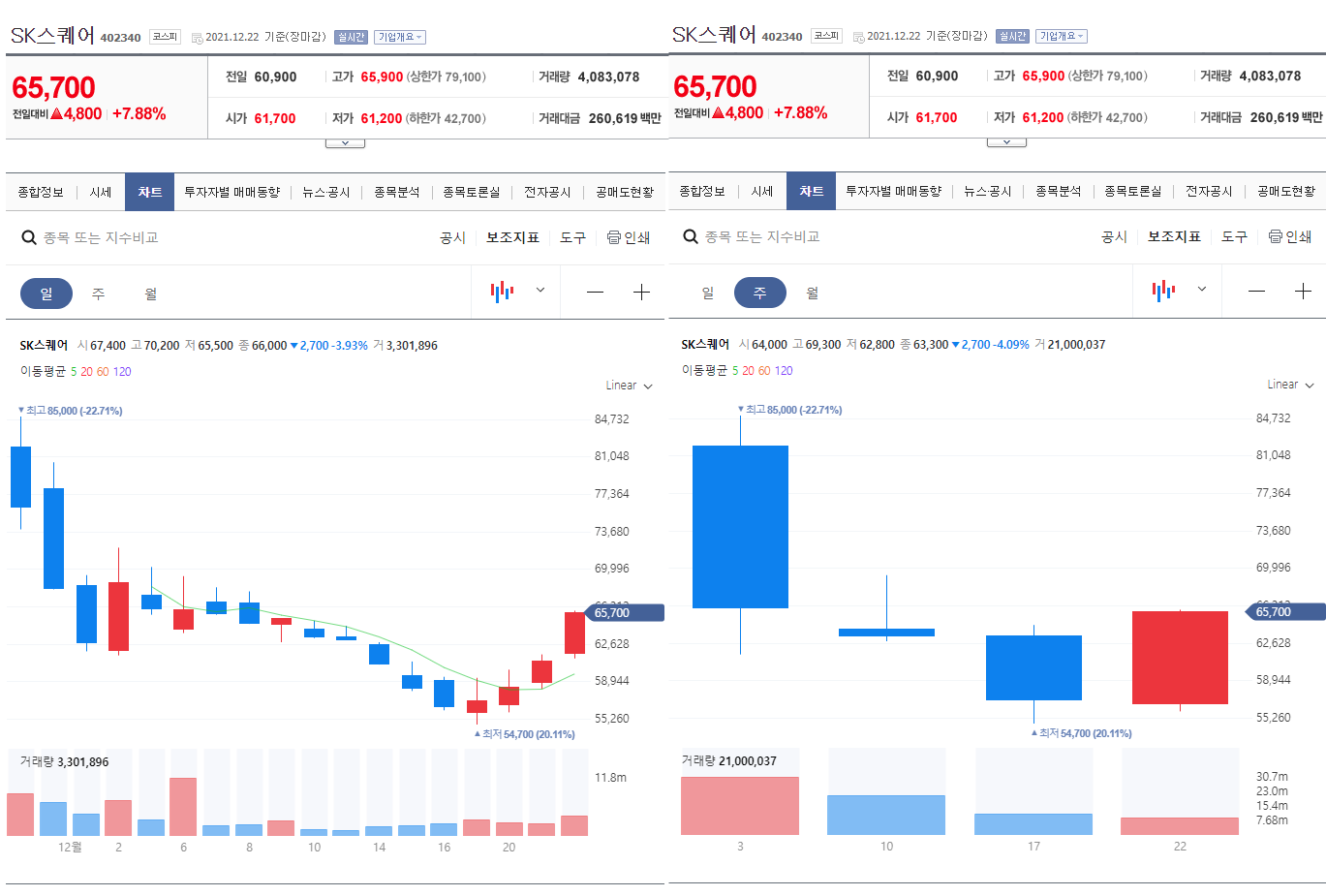Switch to 월 period in the weekly-chart panel
The height and width of the screenshot is (896, 1326).
[813, 293]
